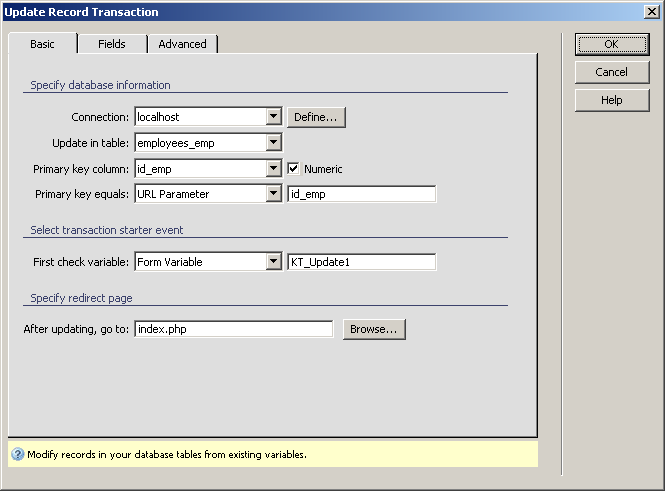The image size is (665, 491).
Task: Click the id_emp URL parameter field
Action: [361, 194]
